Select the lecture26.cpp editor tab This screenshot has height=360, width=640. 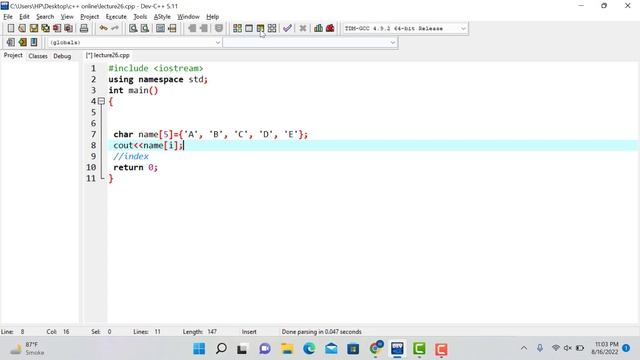click(108, 56)
